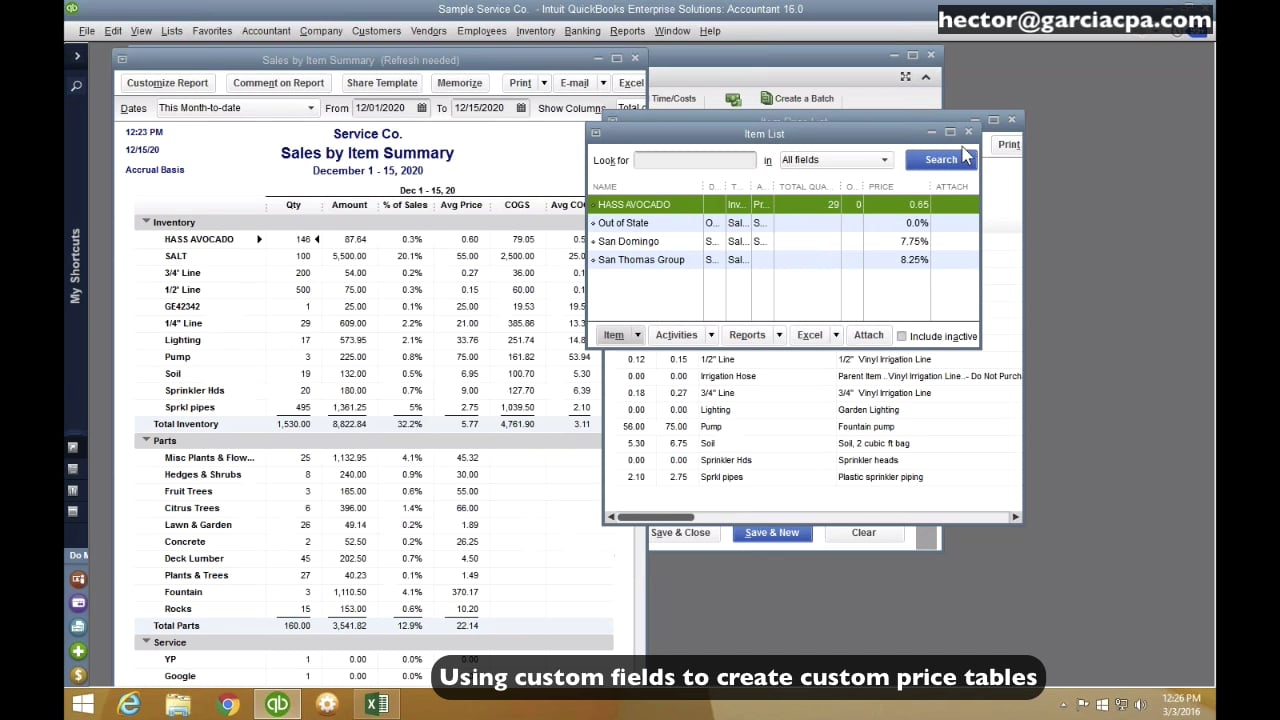Open the sidebar search magnifier

click(x=76, y=87)
